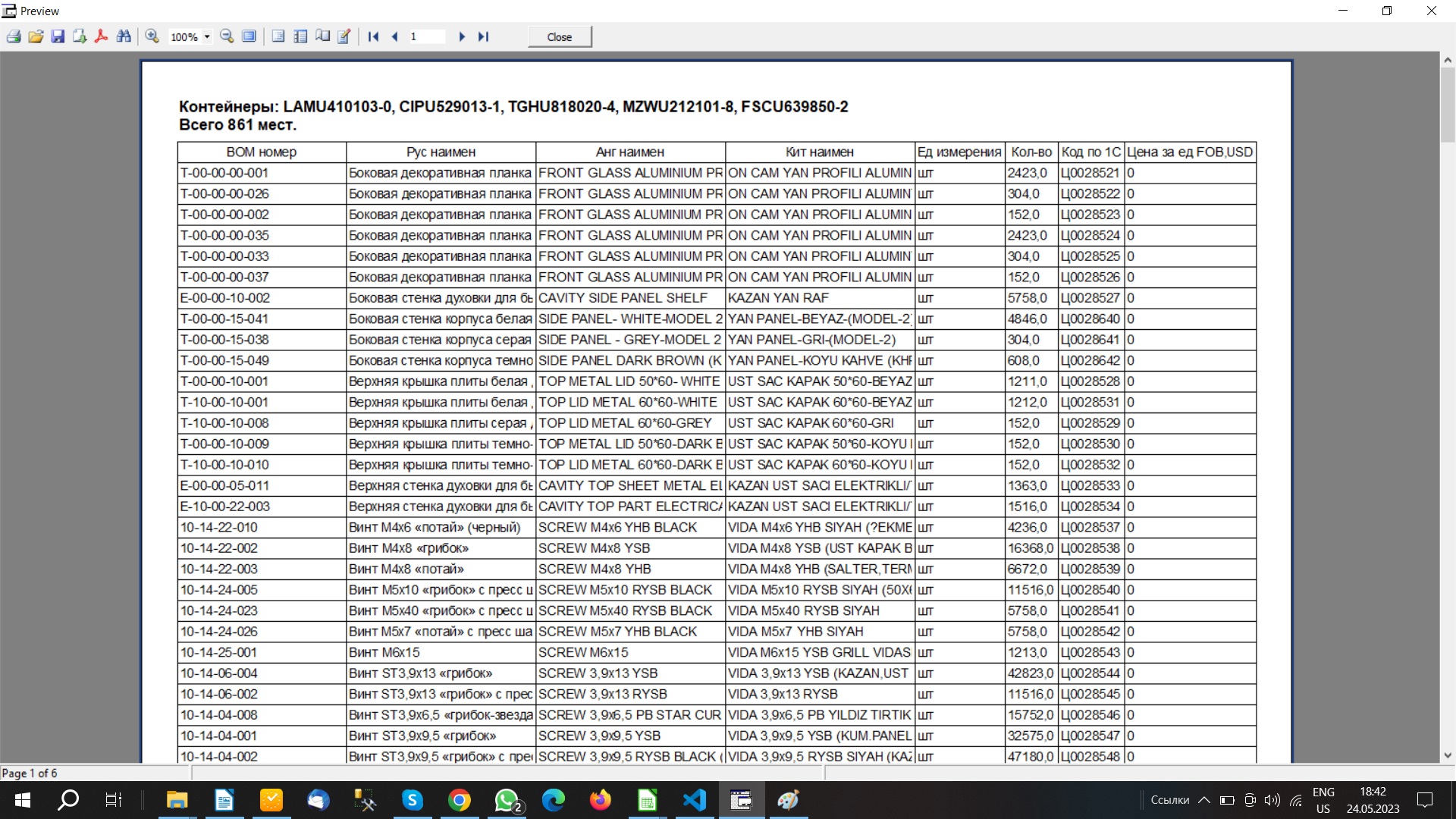Toggle the thumbnails panel icon
Screen dimensions: 1456x819
(300, 36)
